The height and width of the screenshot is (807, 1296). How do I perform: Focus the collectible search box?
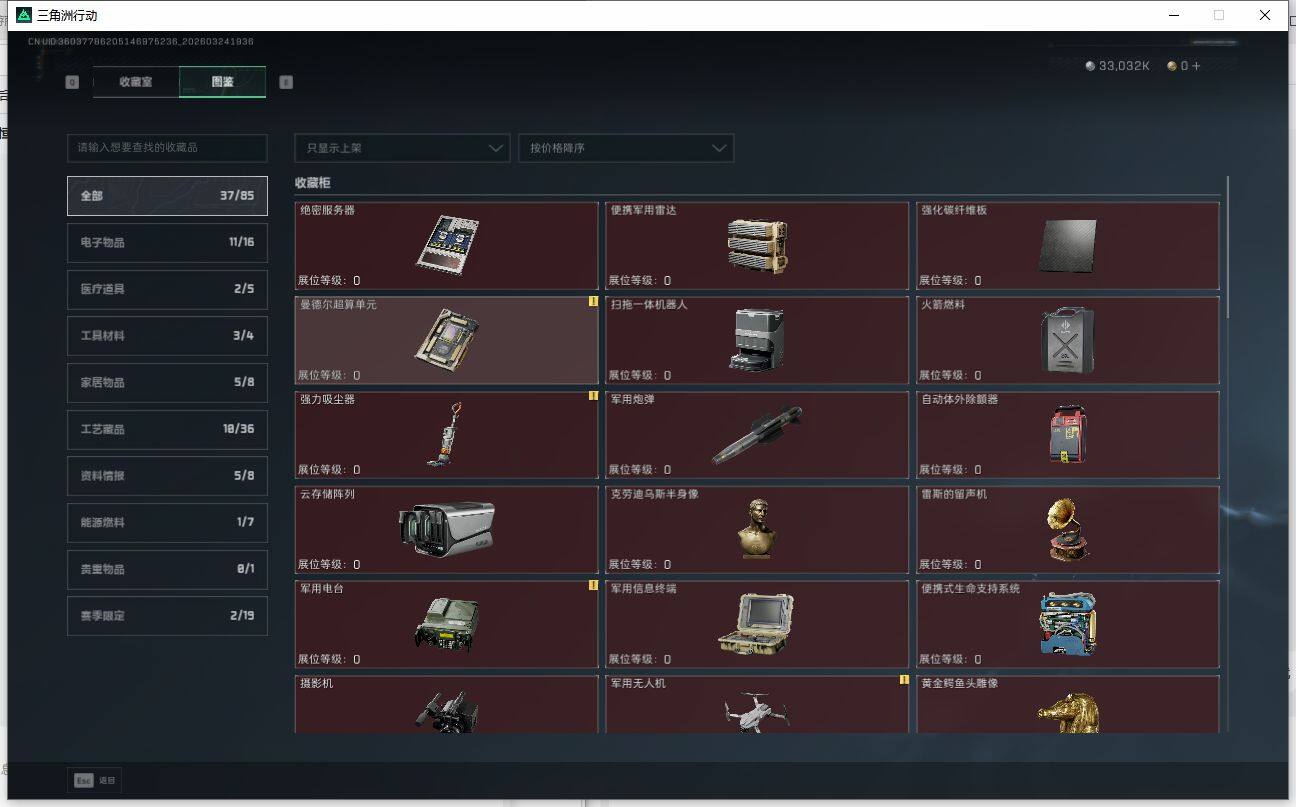[167, 148]
